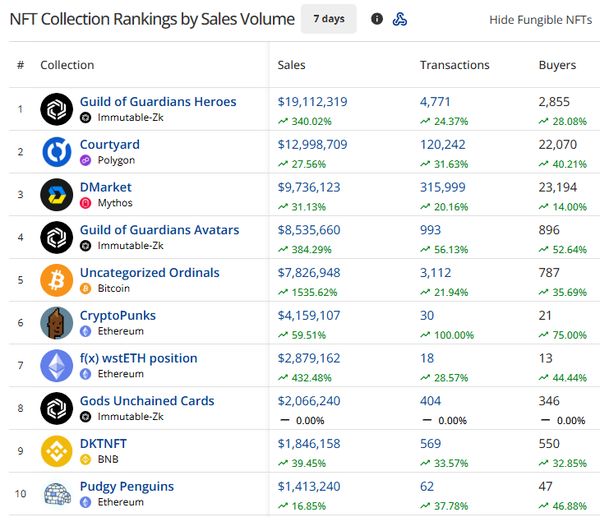Click the 1535.62% sales change value
The height and width of the screenshot is (517, 600).
[314, 292]
